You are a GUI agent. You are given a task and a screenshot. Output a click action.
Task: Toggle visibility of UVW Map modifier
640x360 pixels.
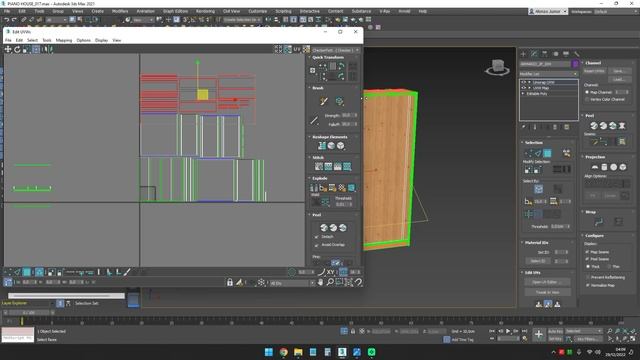[x=524, y=88]
